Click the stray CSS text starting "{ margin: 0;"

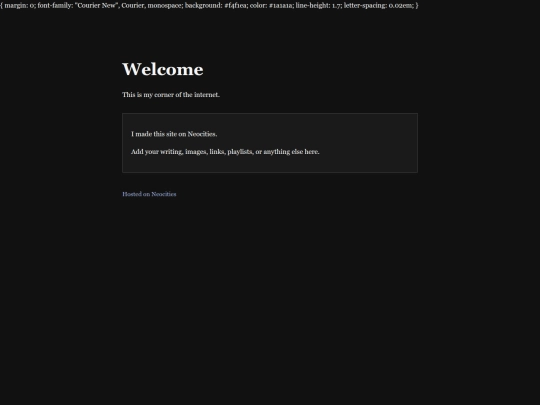(209, 6)
